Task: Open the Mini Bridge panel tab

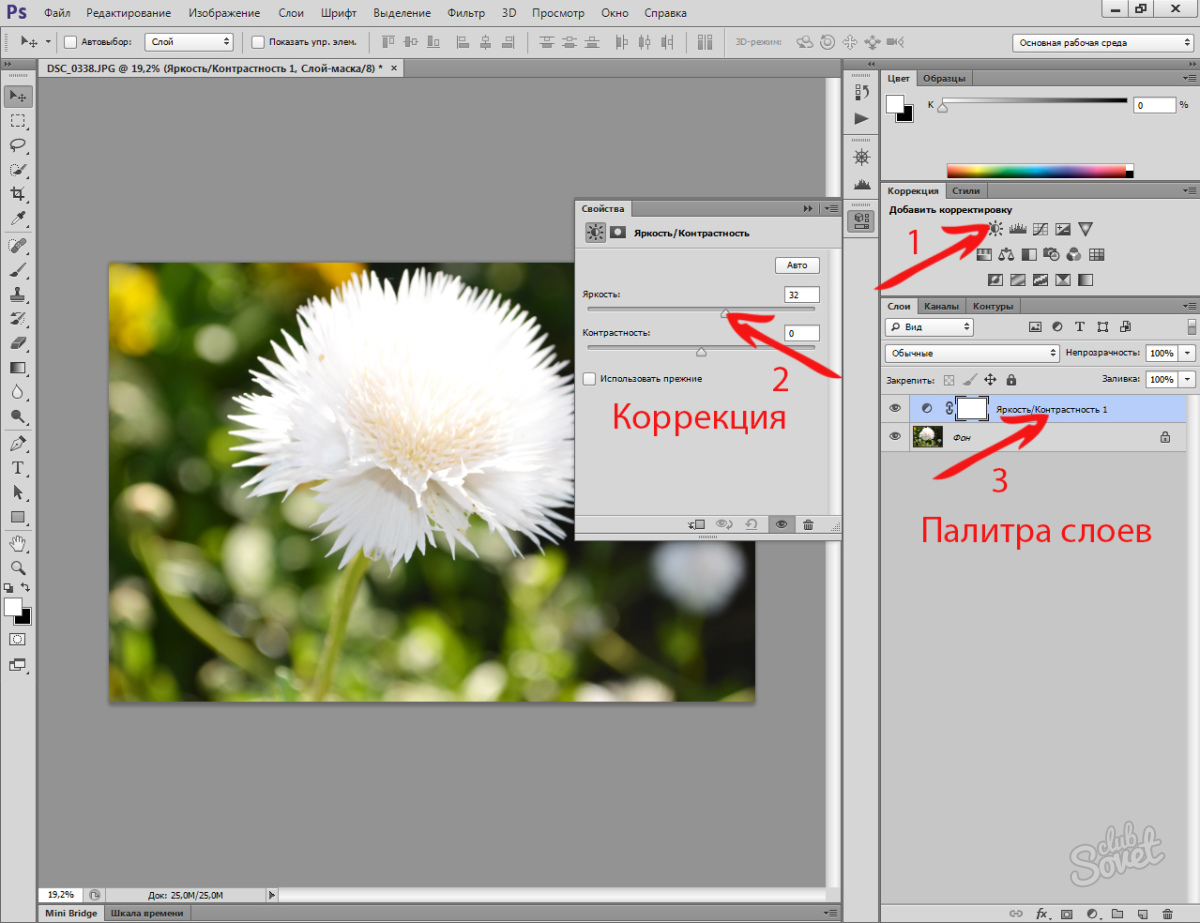Action: (x=71, y=913)
